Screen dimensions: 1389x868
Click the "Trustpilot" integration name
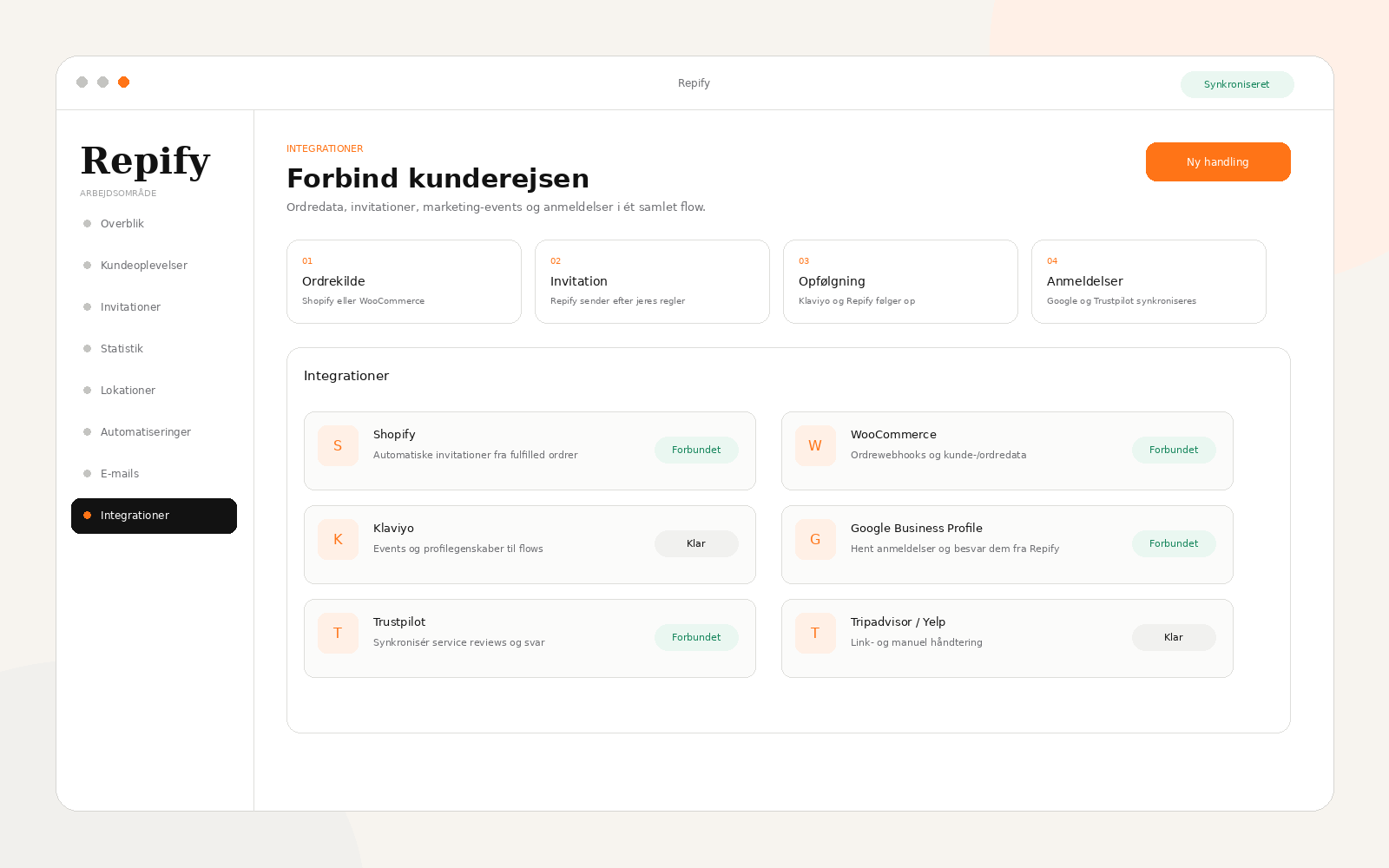[x=399, y=622]
